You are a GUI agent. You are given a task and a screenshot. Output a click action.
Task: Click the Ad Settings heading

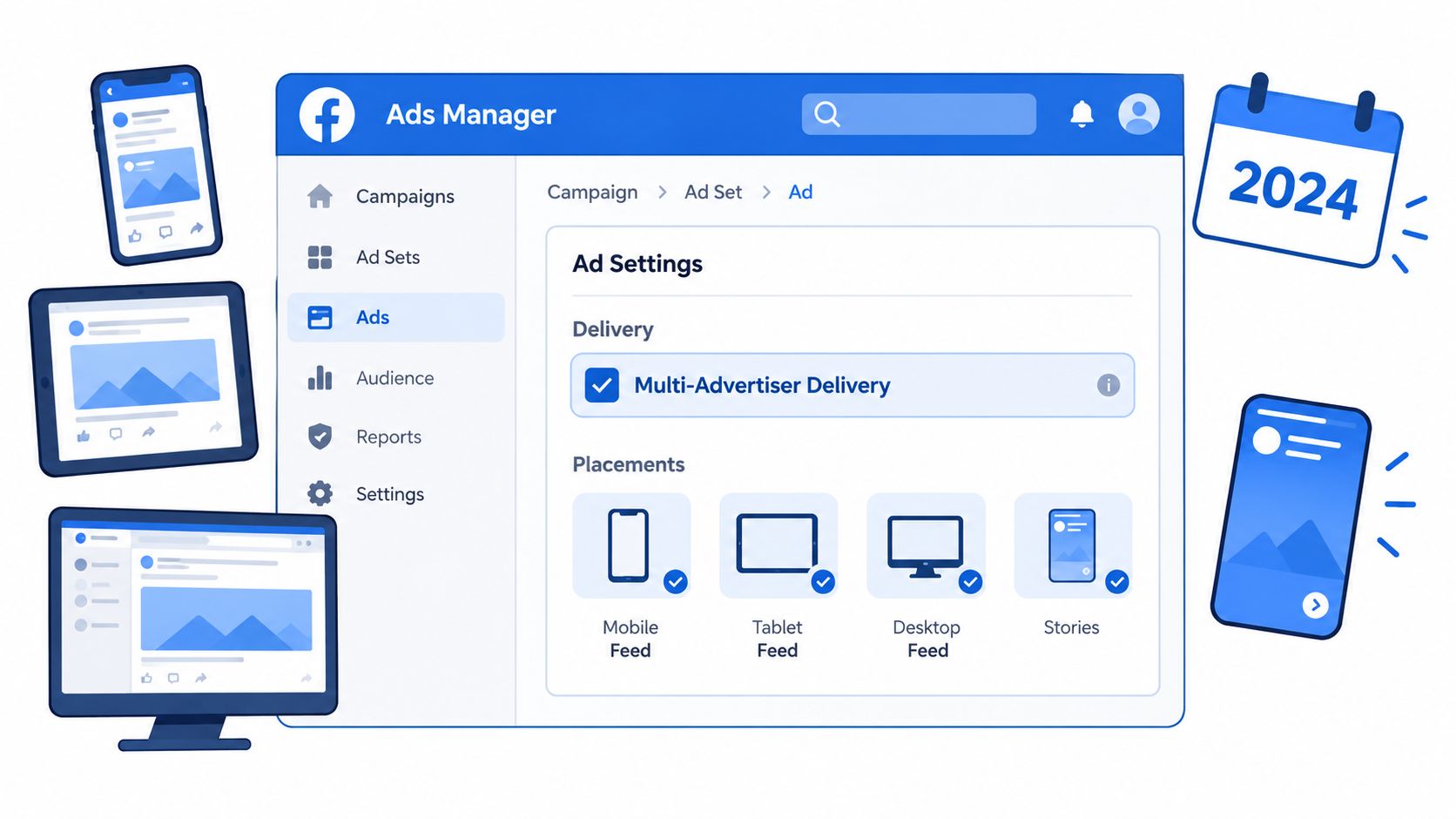(637, 264)
